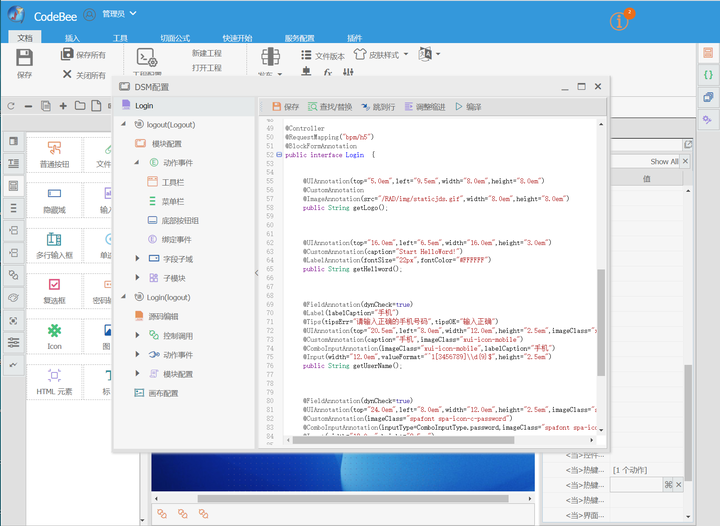Click the refresh icon in the file toolbar
Image resolution: width=720 pixels, height=526 pixels.
(11, 106)
